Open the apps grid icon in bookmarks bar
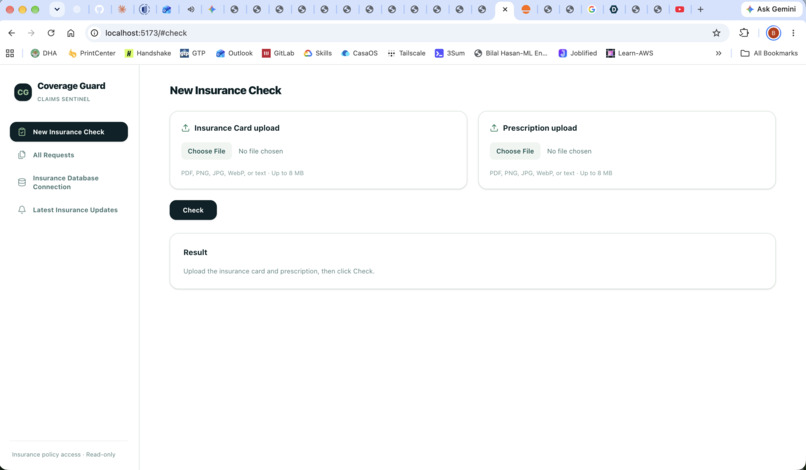The width and height of the screenshot is (806, 470). tap(10, 53)
